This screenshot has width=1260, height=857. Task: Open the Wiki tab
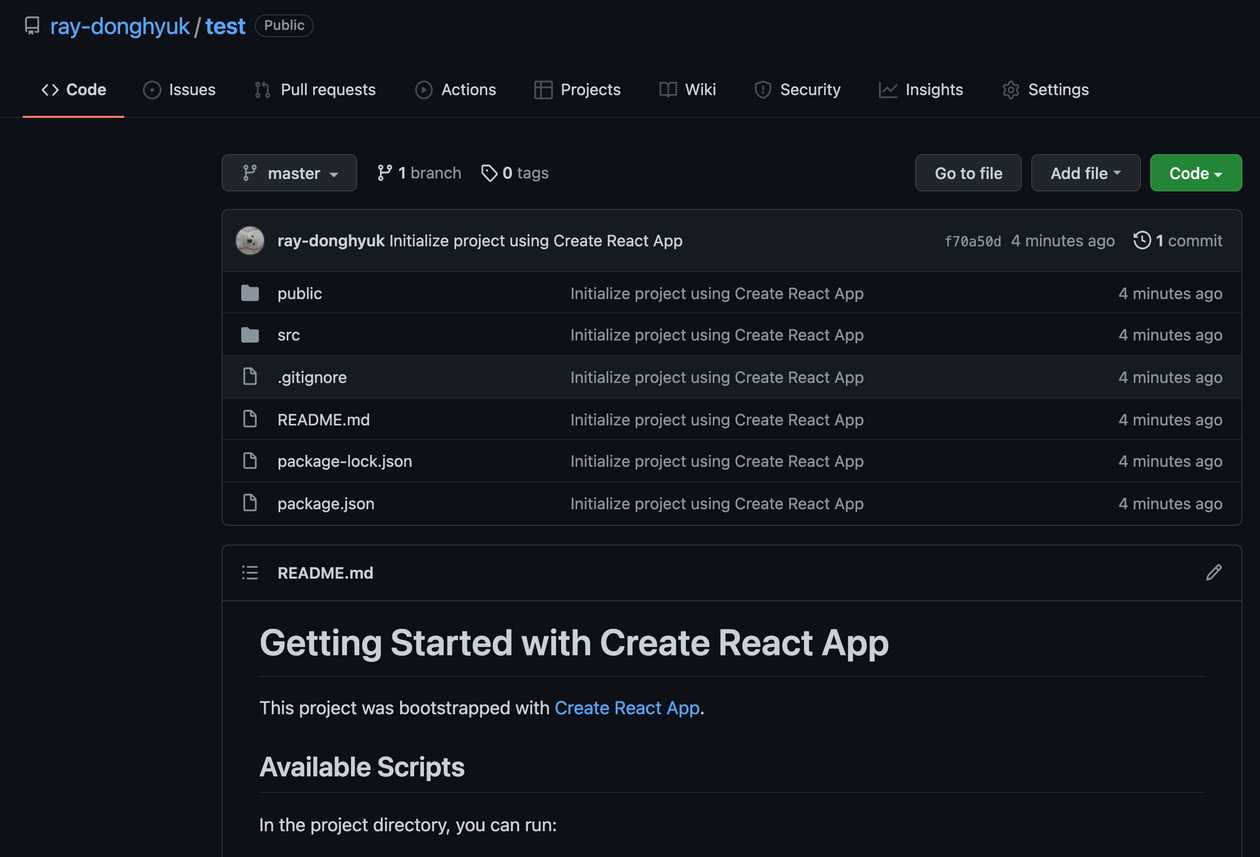click(x=687, y=89)
